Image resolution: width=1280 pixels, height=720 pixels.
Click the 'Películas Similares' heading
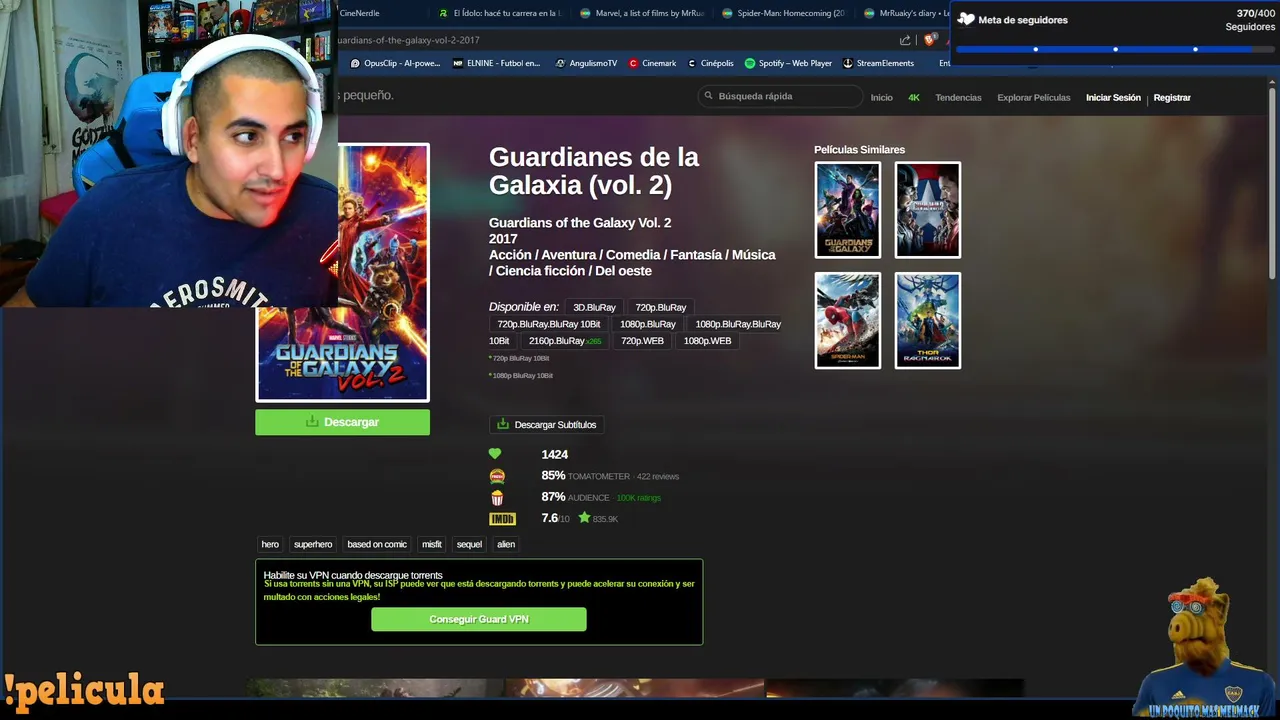[859, 150]
